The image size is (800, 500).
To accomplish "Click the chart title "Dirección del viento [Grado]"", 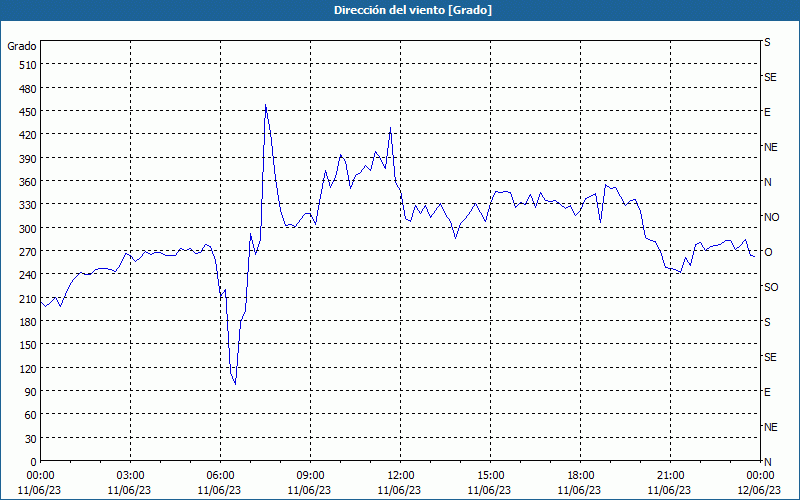I will pyautogui.click(x=413, y=10).
